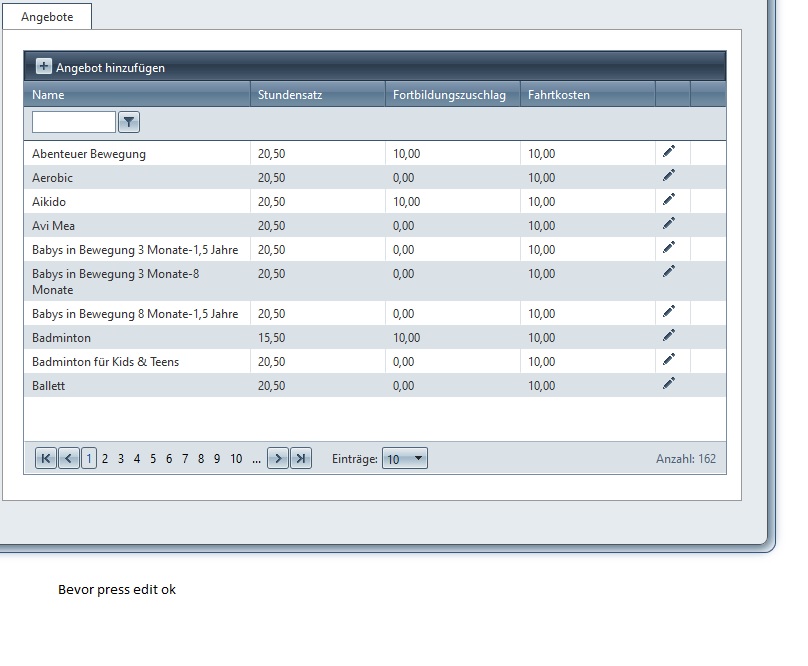Sort by the Name column header
This screenshot has width=808, height=666.
(x=137, y=94)
